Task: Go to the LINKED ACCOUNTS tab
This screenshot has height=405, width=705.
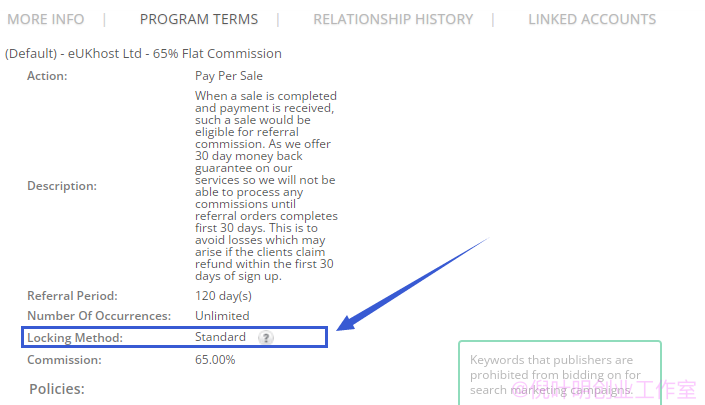Action: click(592, 19)
